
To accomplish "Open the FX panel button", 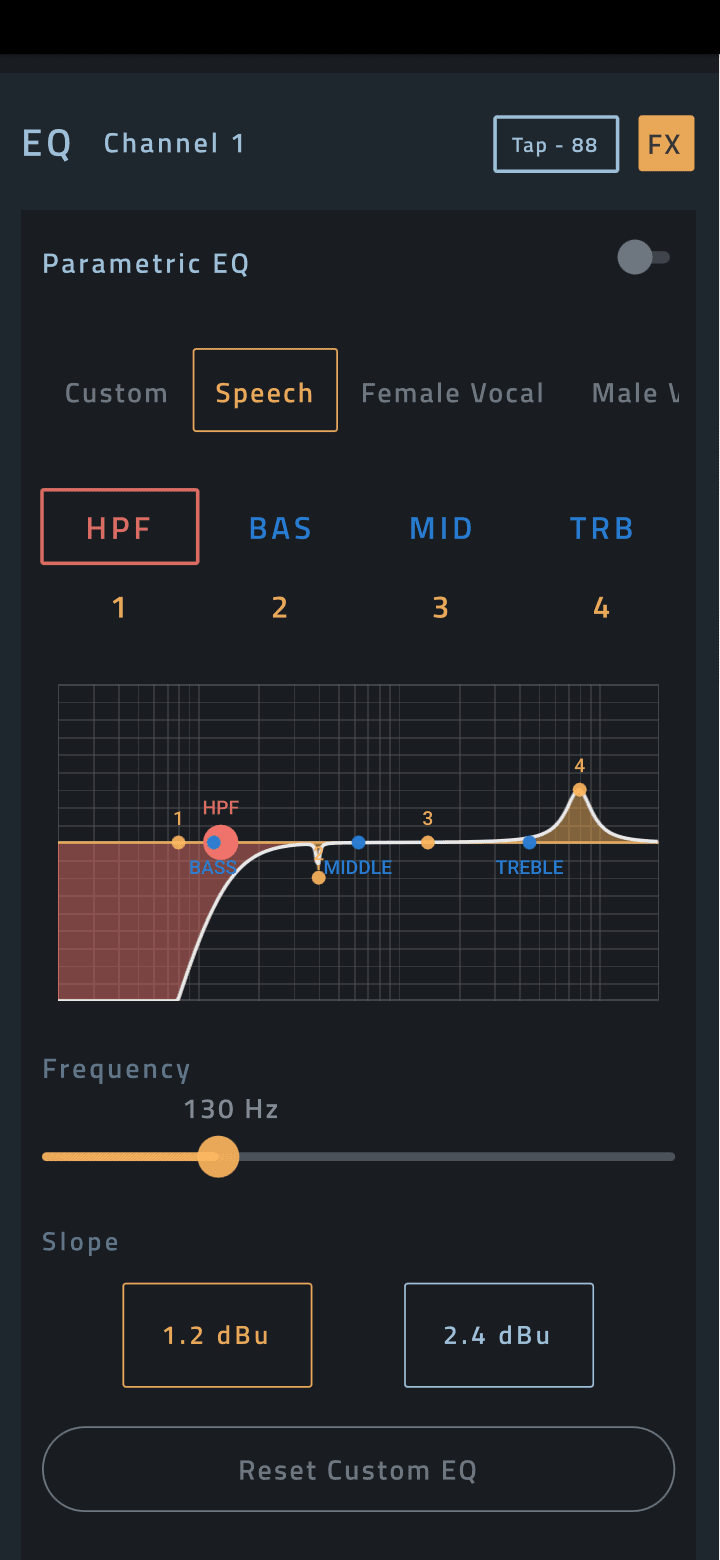I will 666,144.
